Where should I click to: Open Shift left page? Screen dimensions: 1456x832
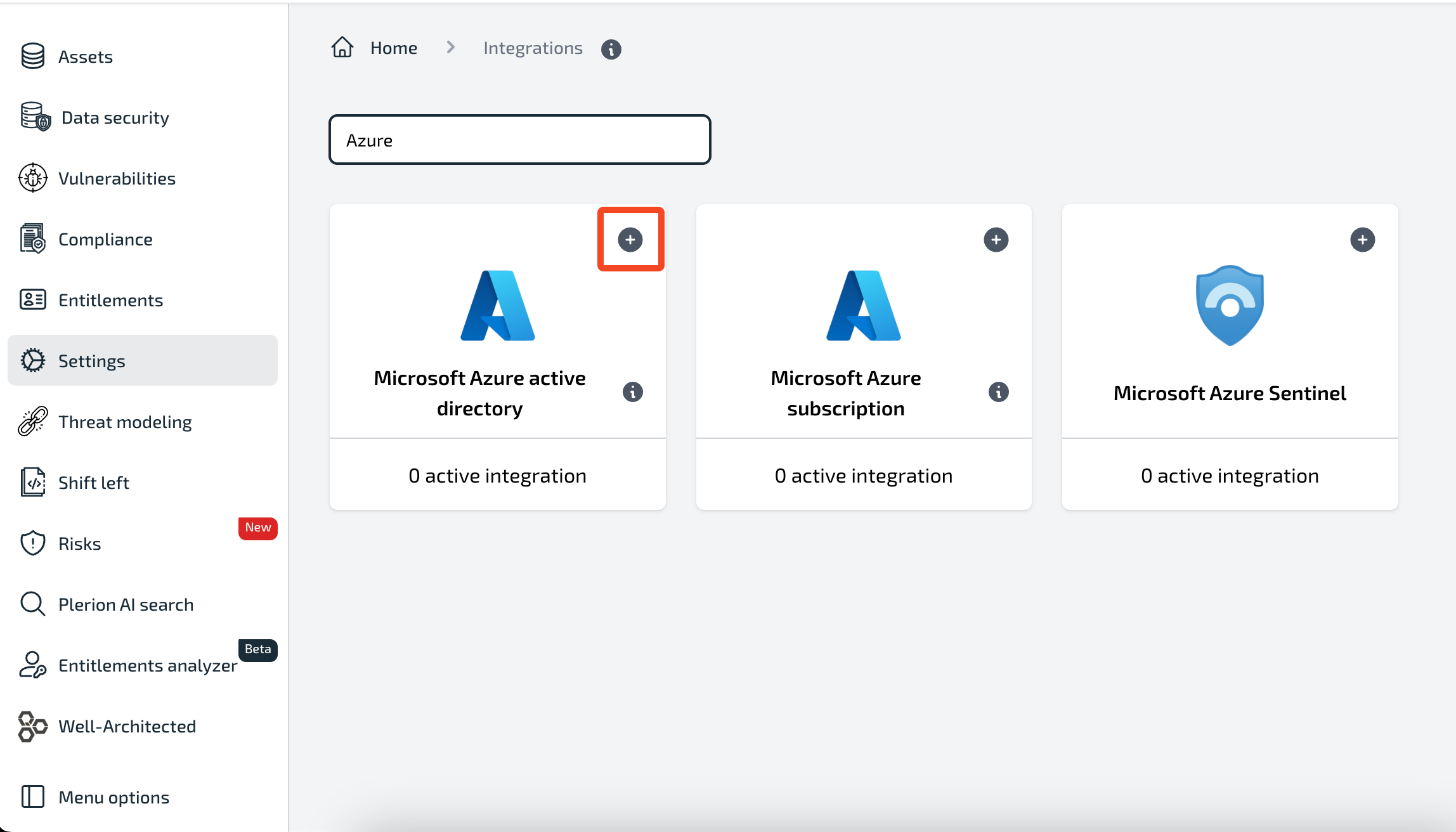[94, 483]
